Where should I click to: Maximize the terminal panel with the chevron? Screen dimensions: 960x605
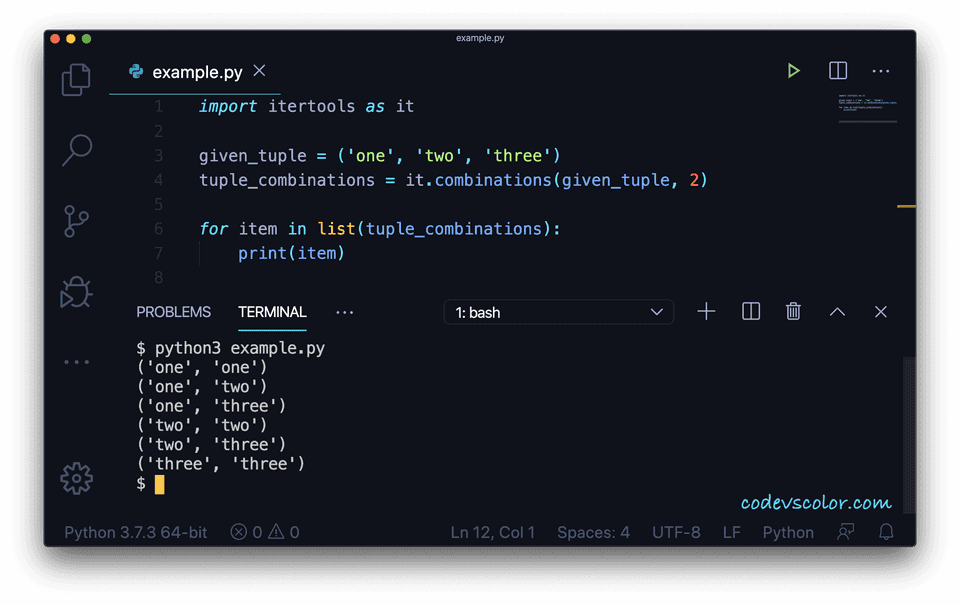pyautogui.click(x=837, y=311)
